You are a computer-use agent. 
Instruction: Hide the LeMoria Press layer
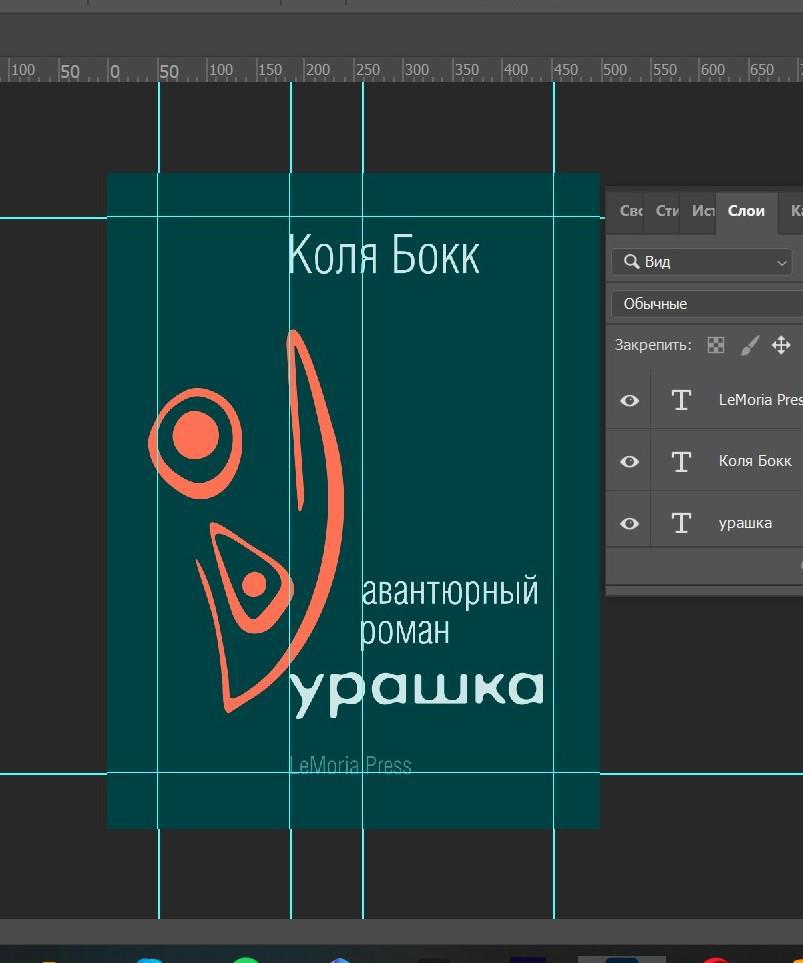(629, 400)
